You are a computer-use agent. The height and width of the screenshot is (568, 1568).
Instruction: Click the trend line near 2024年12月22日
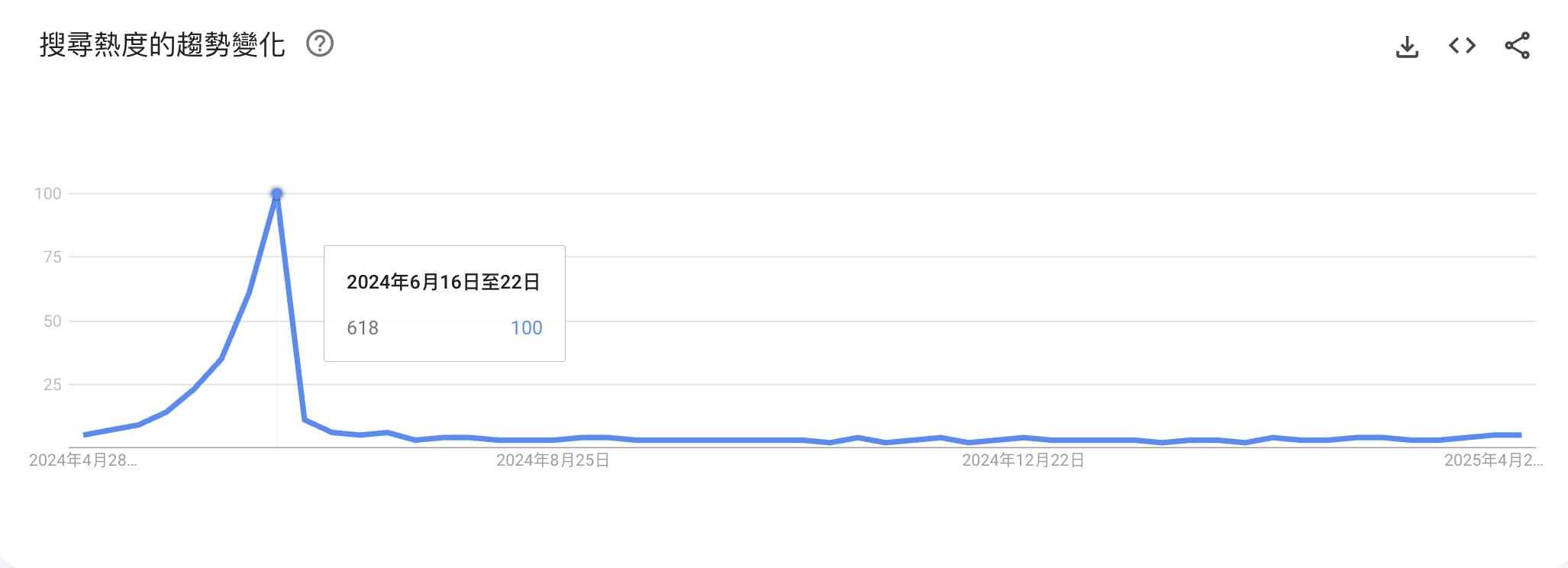(1023, 438)
